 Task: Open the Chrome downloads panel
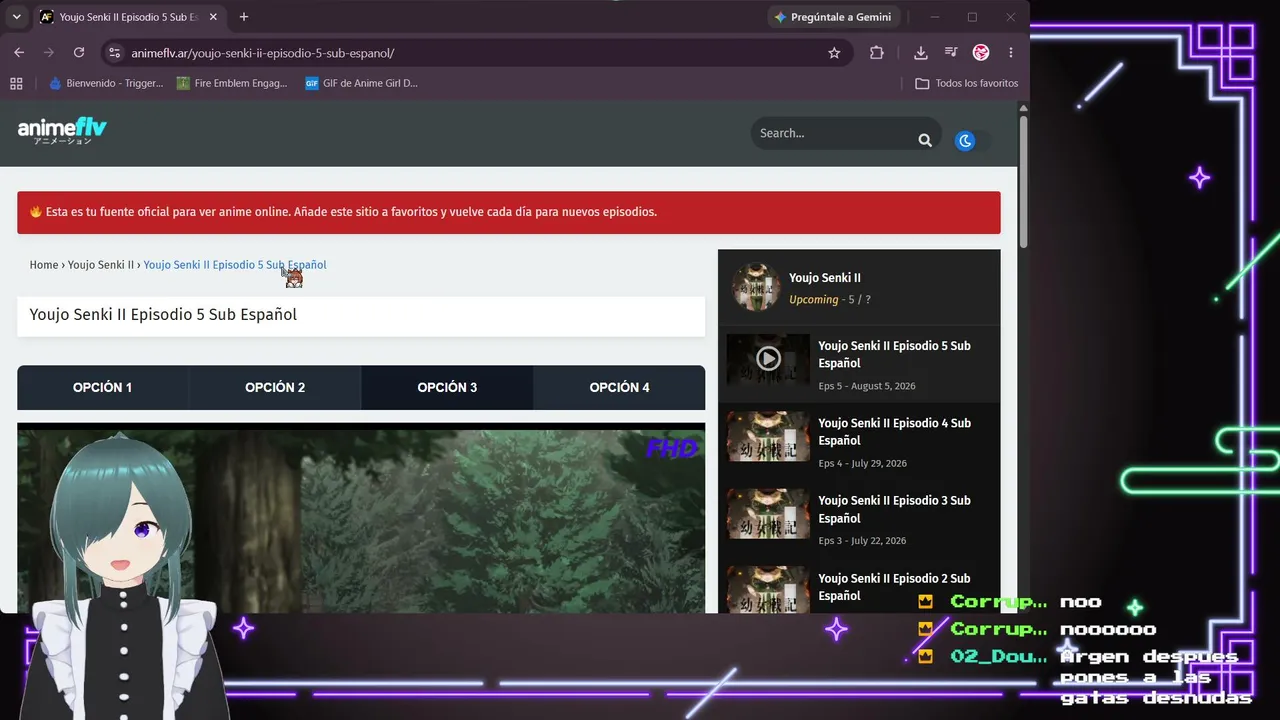point(921,53)
